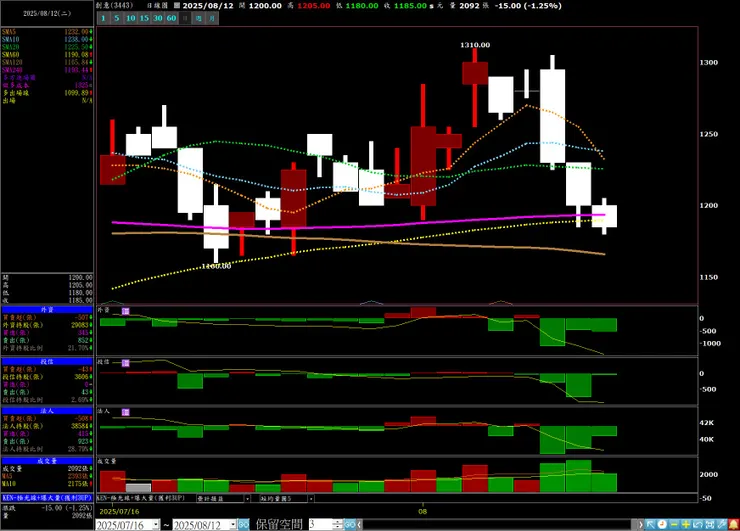Click the date label 2025/08/12(二) top-left
Screen dimensions: 740x531
click(47, 14)
